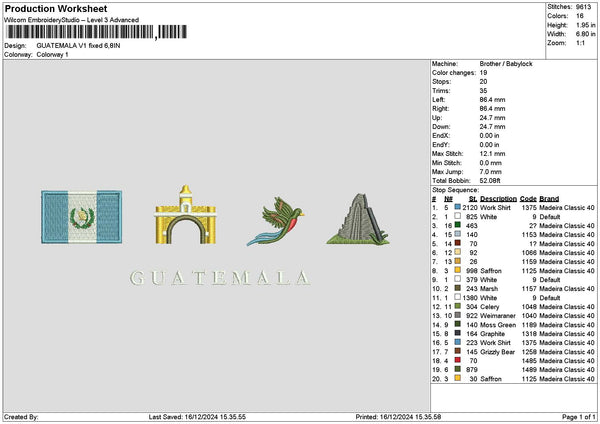Select the dark green swatch in stop row 3
The height and width of the screenshot is (424, 600).
pos(457,225)
